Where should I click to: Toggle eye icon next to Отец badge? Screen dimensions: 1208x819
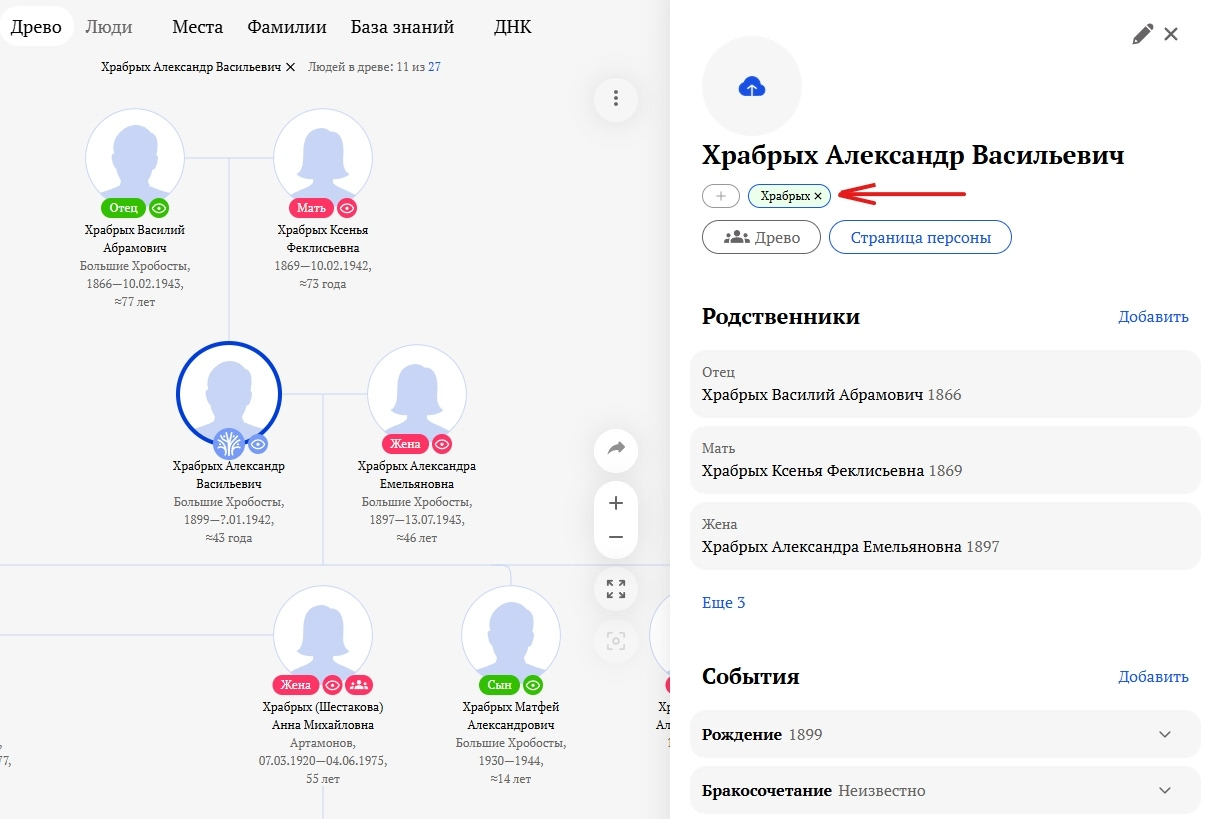159,208
